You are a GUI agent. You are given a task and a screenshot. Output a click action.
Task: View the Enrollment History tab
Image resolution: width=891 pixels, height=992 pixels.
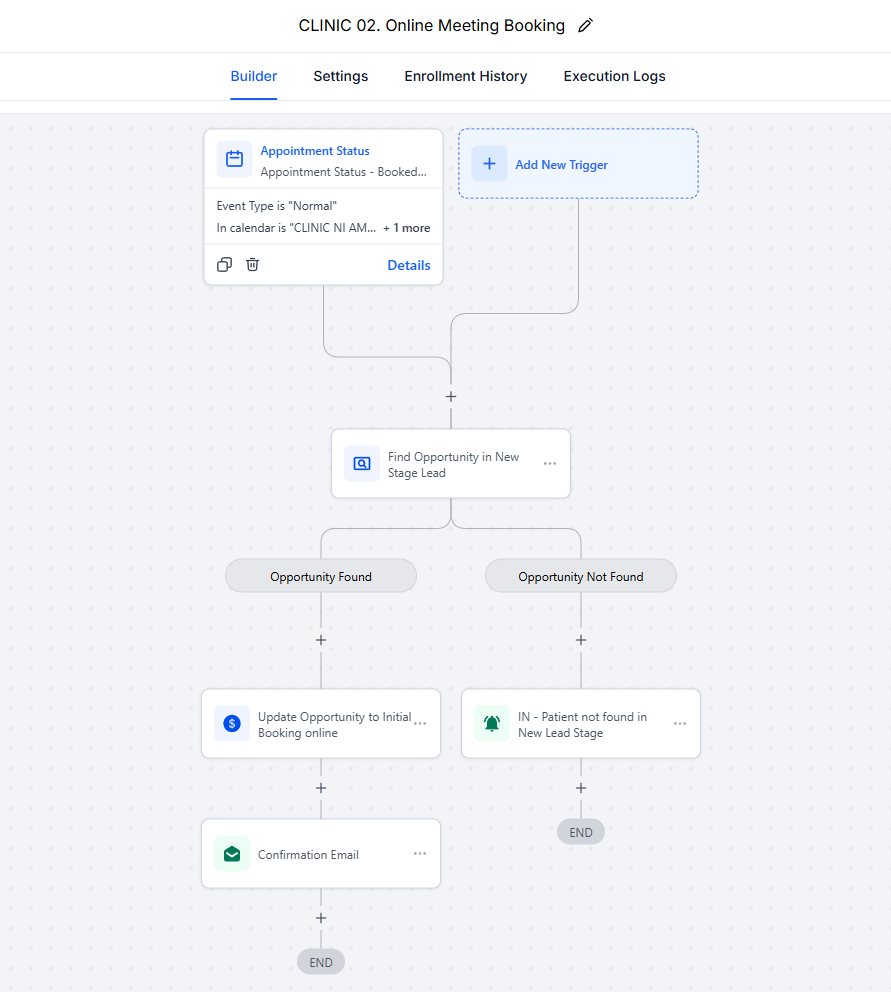point(465,76)
